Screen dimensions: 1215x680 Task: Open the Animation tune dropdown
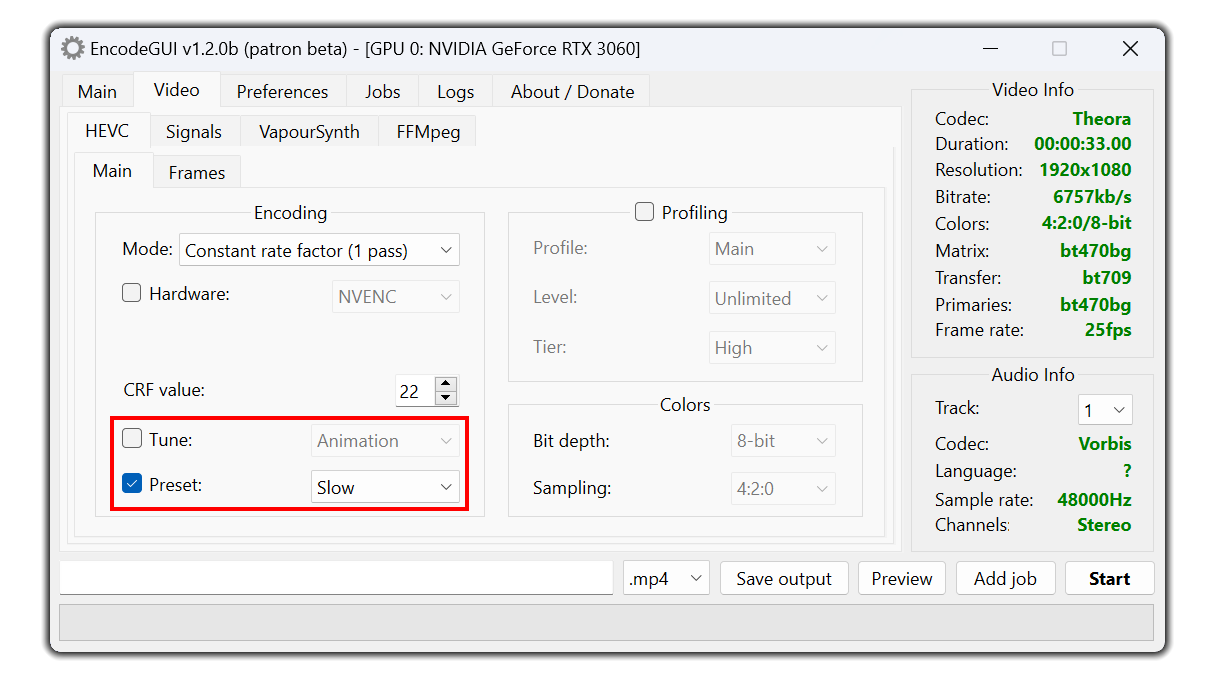tap(385, 441)
